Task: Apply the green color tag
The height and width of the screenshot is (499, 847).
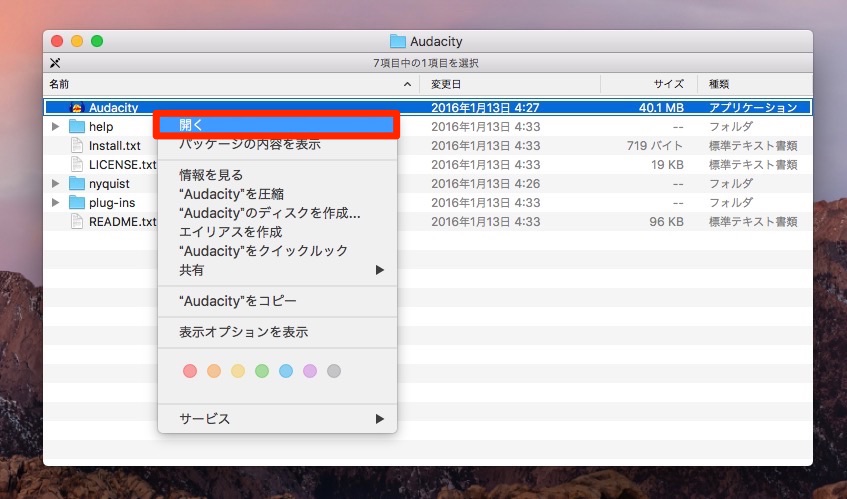Action: pyautogui.click(x=262, y=371)
